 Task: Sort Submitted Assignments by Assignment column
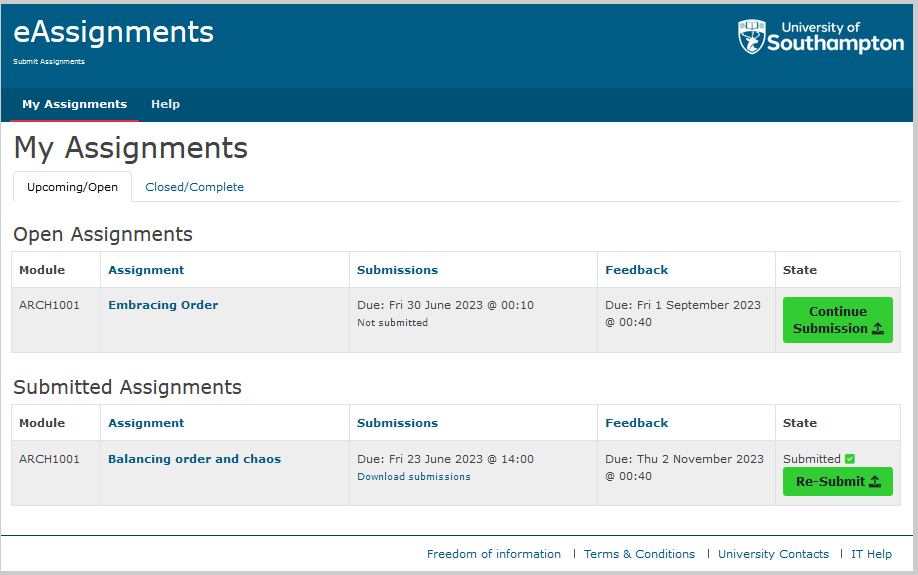(x=146, y=423)
